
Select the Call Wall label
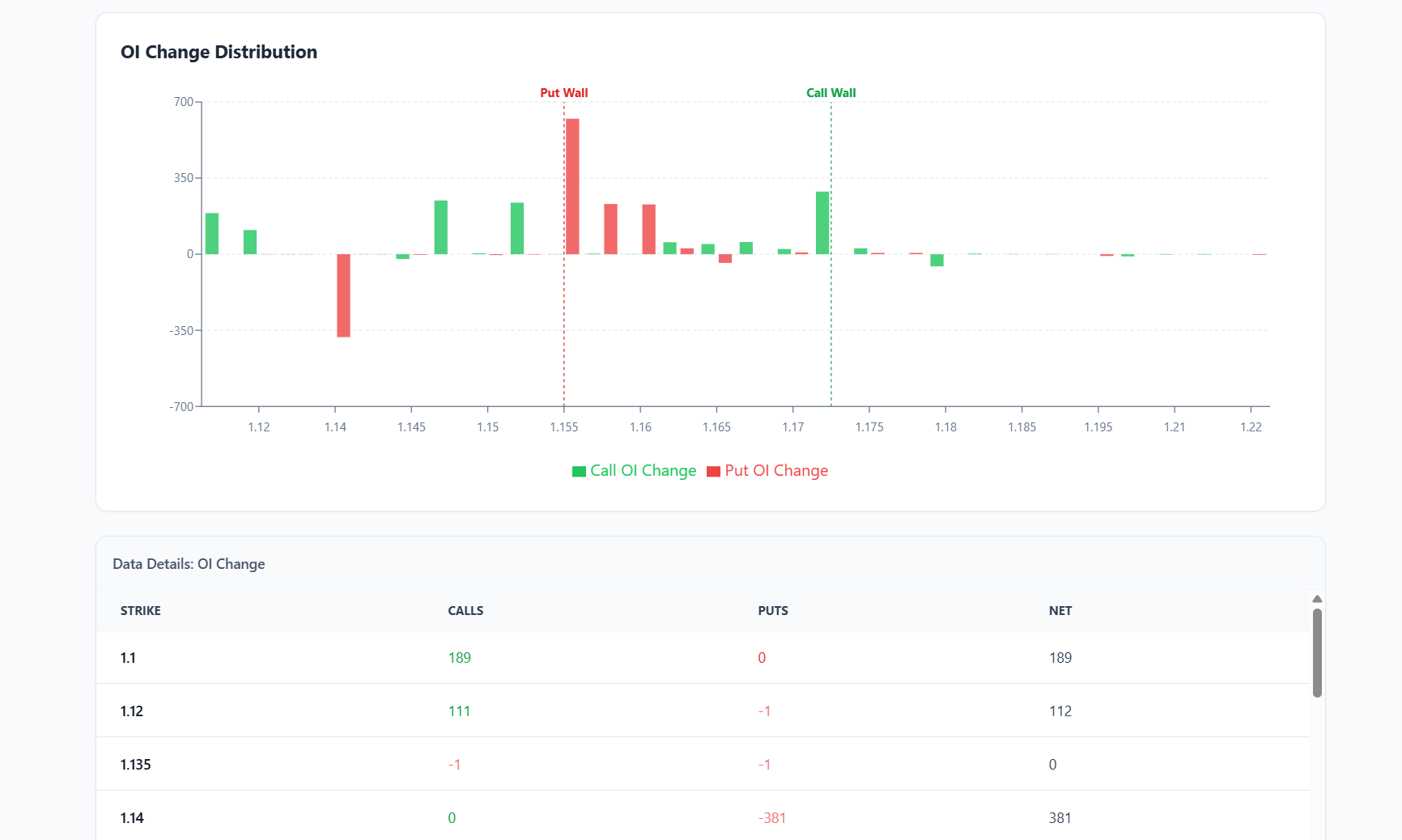coord(830,92)
